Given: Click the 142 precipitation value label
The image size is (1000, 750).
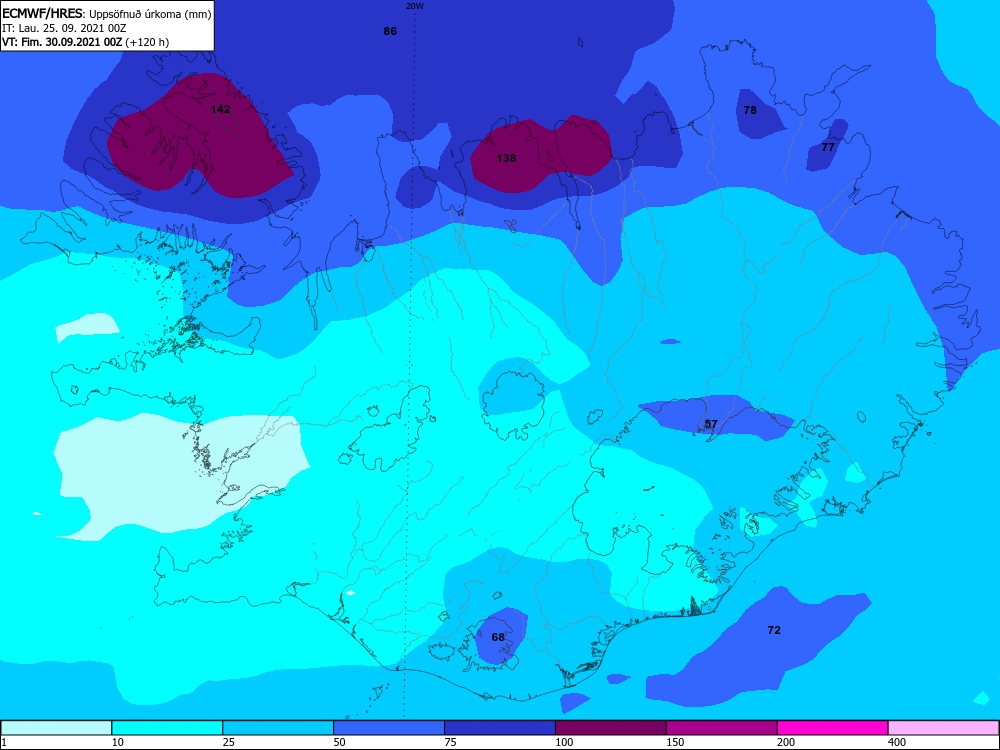Looking at the screenshot, I should (220, 109).
